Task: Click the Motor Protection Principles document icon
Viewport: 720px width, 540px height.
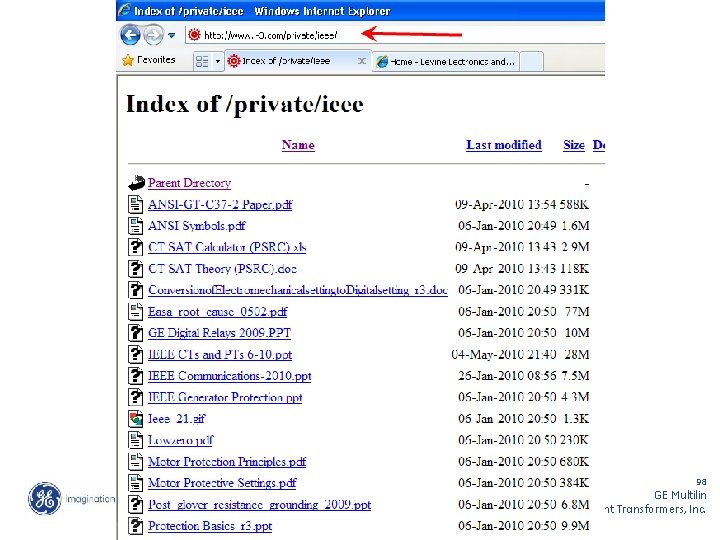Action: 135,461
